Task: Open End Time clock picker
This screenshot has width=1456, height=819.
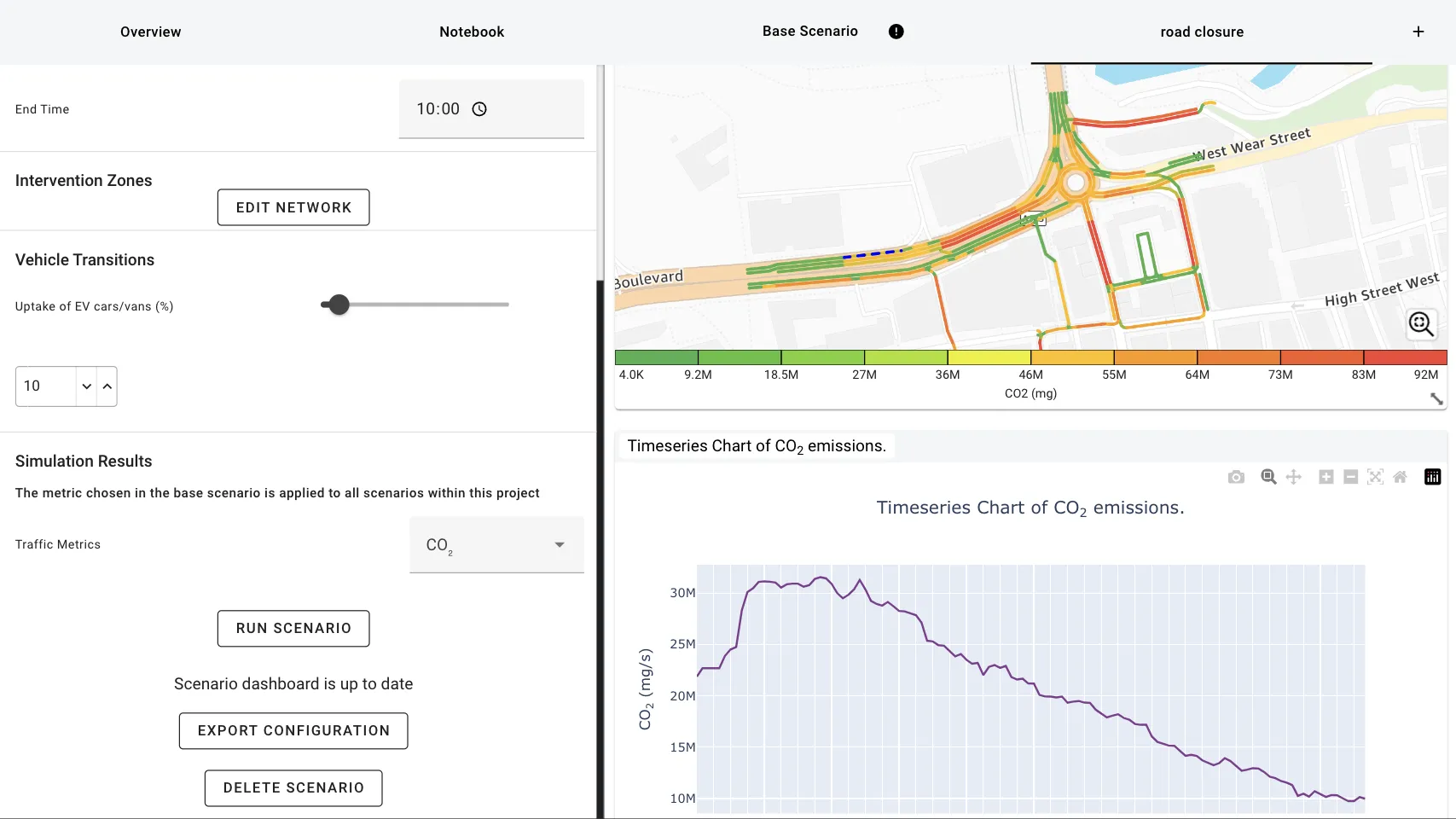Action: pos(479,109)
